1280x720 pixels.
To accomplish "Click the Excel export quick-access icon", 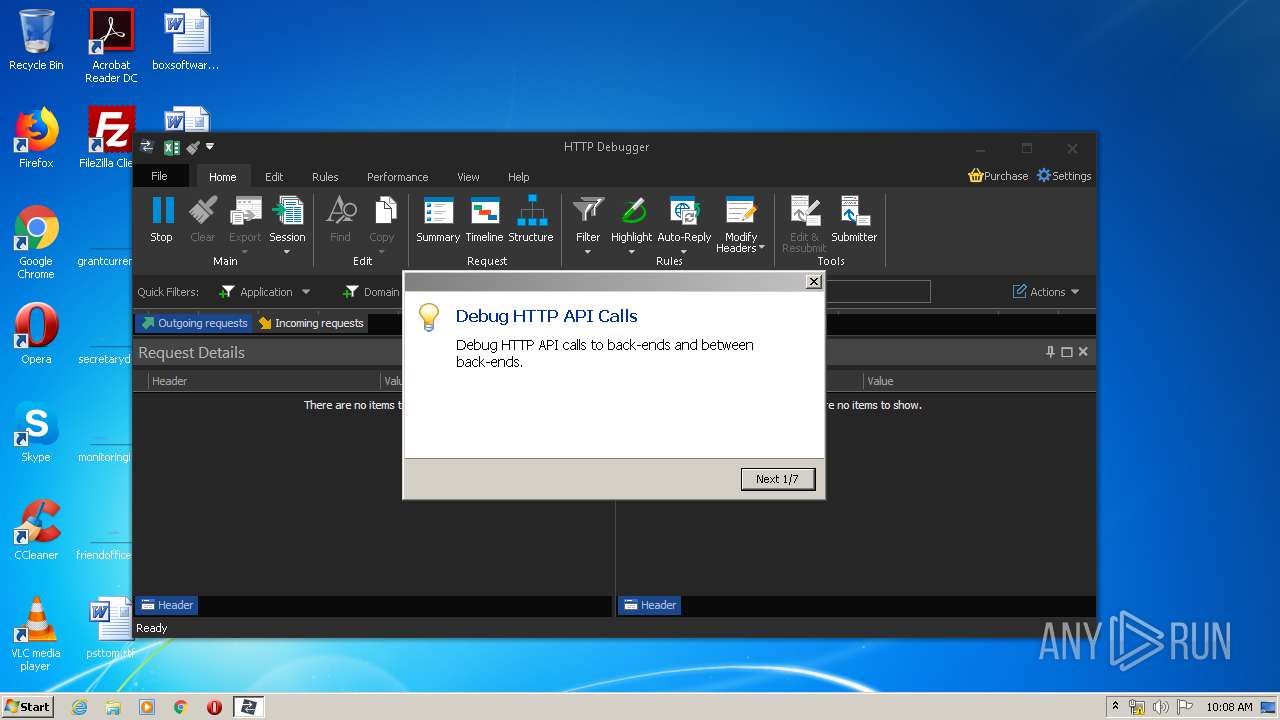I will pos(171,147).
